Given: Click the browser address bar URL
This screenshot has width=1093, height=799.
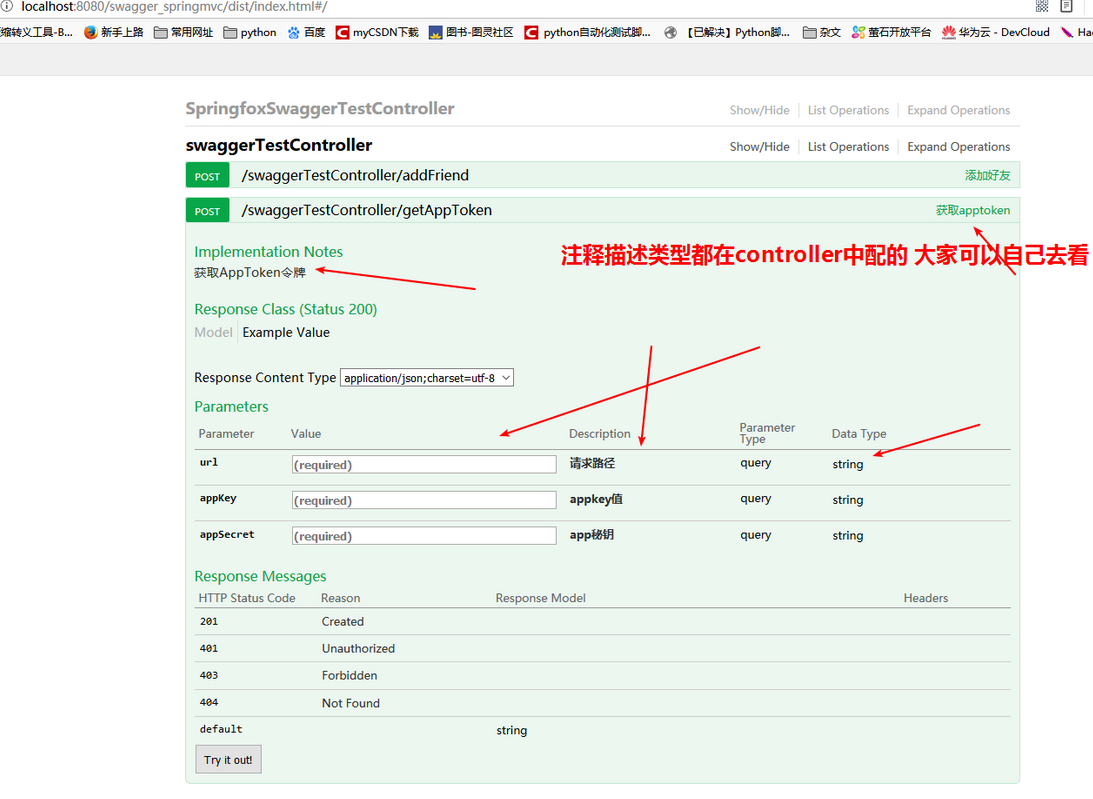Looking at the screenshot, I should pos(174,7).
